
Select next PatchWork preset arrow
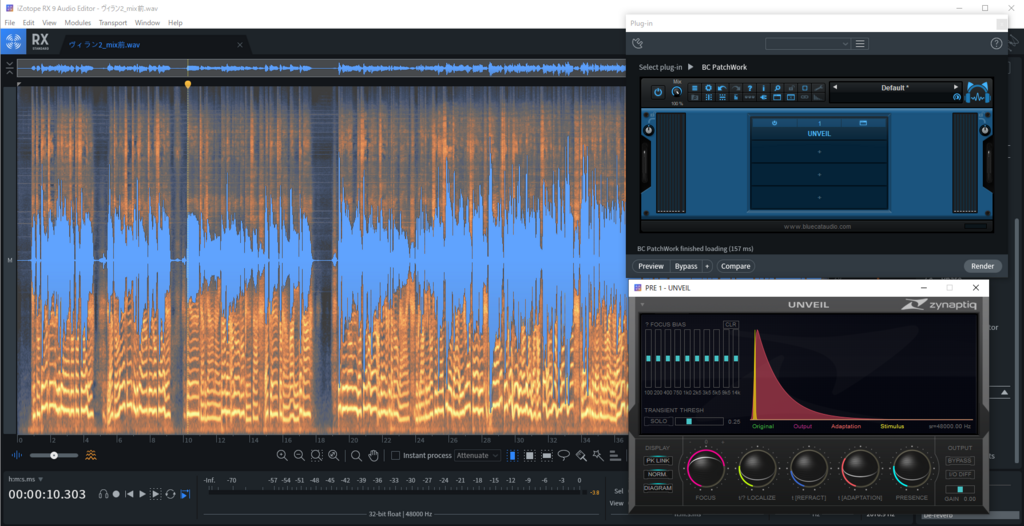[956, 87]
